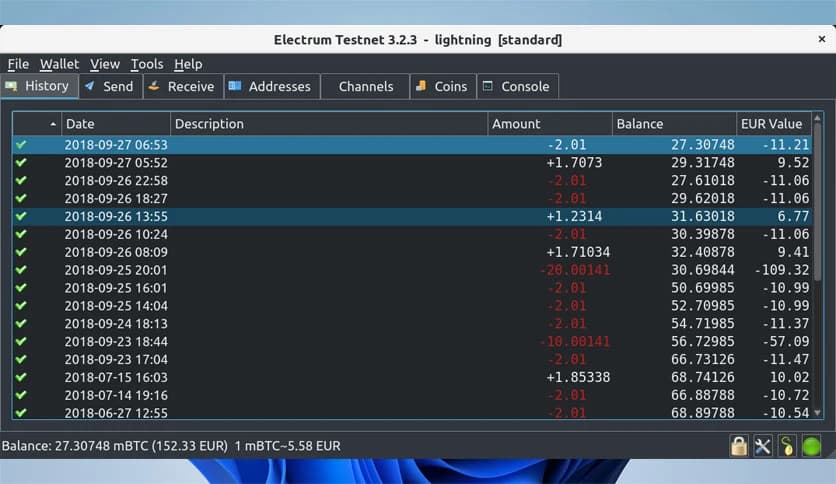Select the +1.85338 amount cell

[x=578, y=377]
